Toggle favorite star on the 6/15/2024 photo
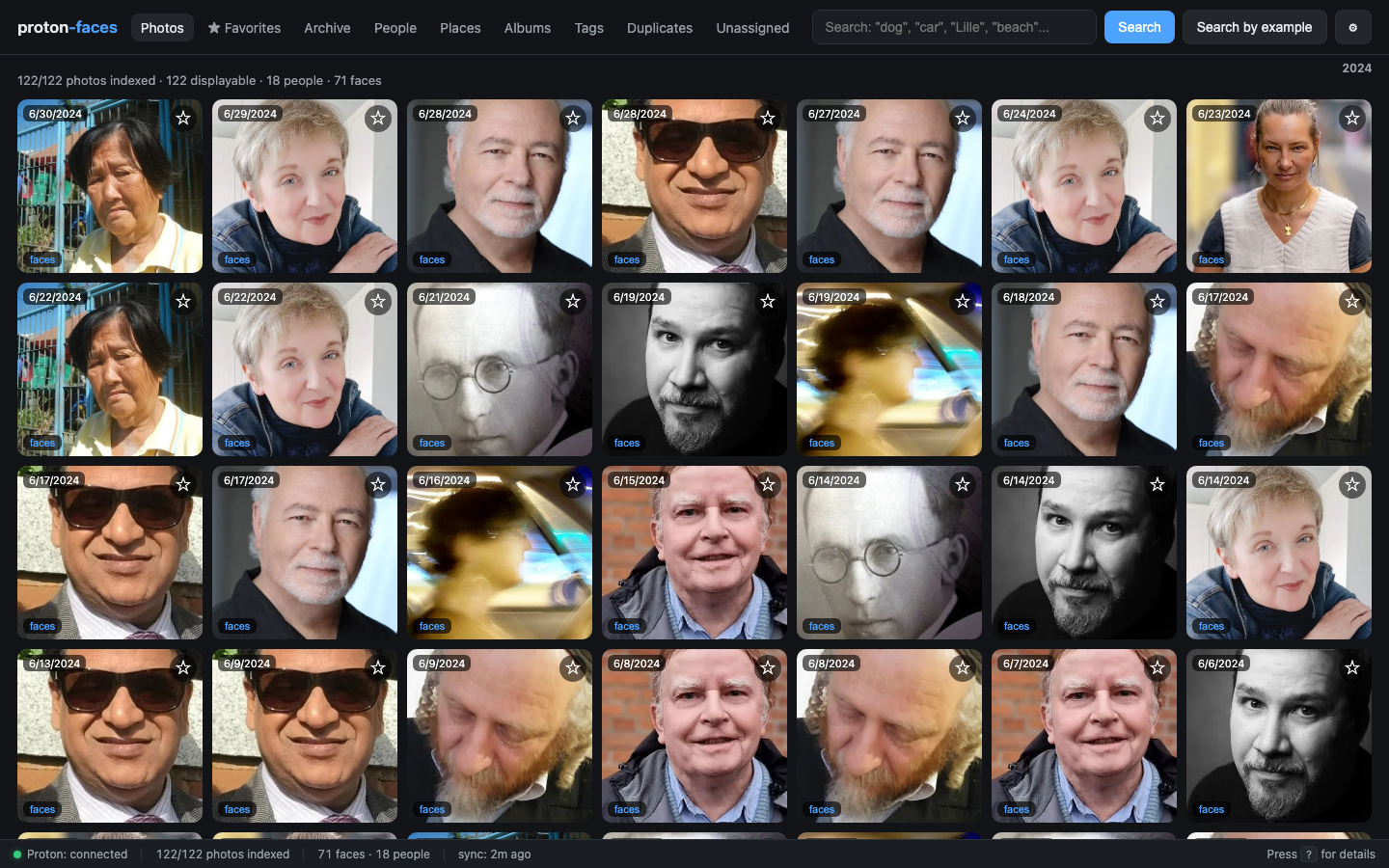1389x868 pixels. (x=768, y=484)
